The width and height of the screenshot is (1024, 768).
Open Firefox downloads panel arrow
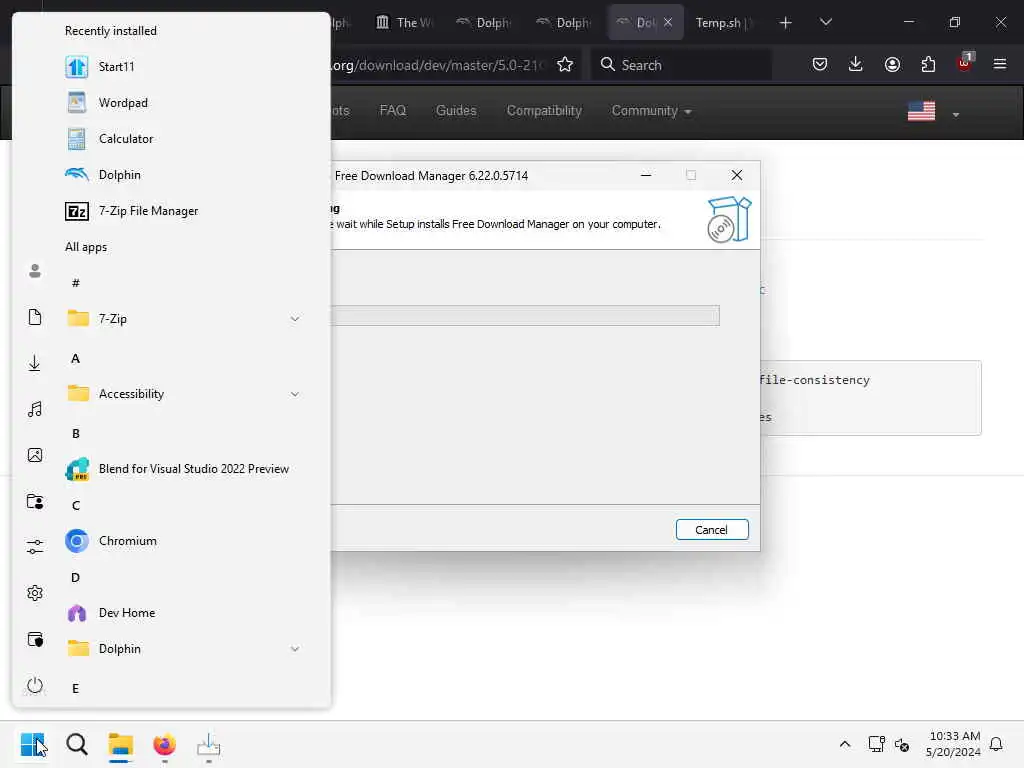[x=856, y=65]
